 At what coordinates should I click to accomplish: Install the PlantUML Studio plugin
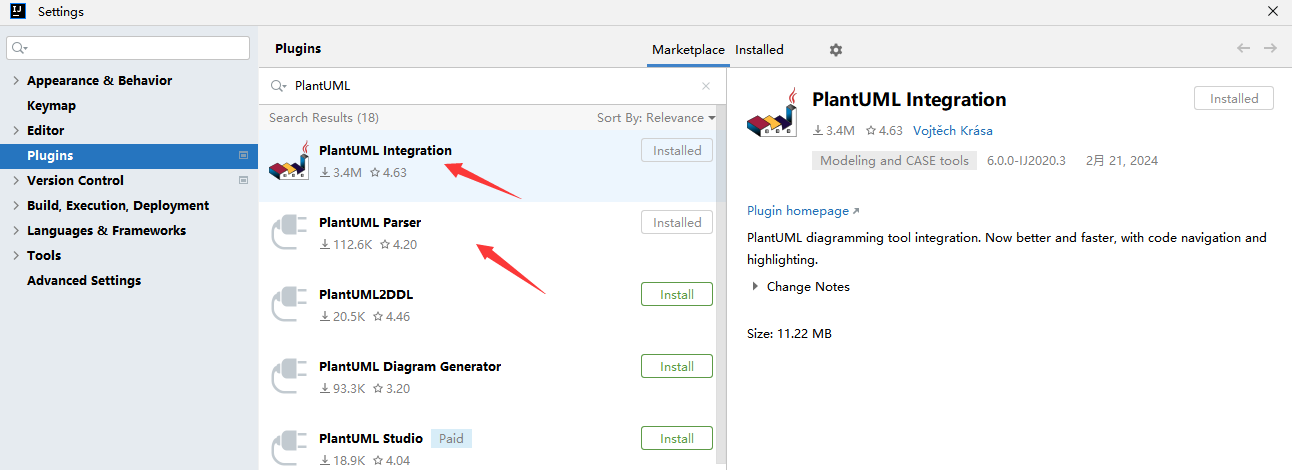tap(677, 439)
